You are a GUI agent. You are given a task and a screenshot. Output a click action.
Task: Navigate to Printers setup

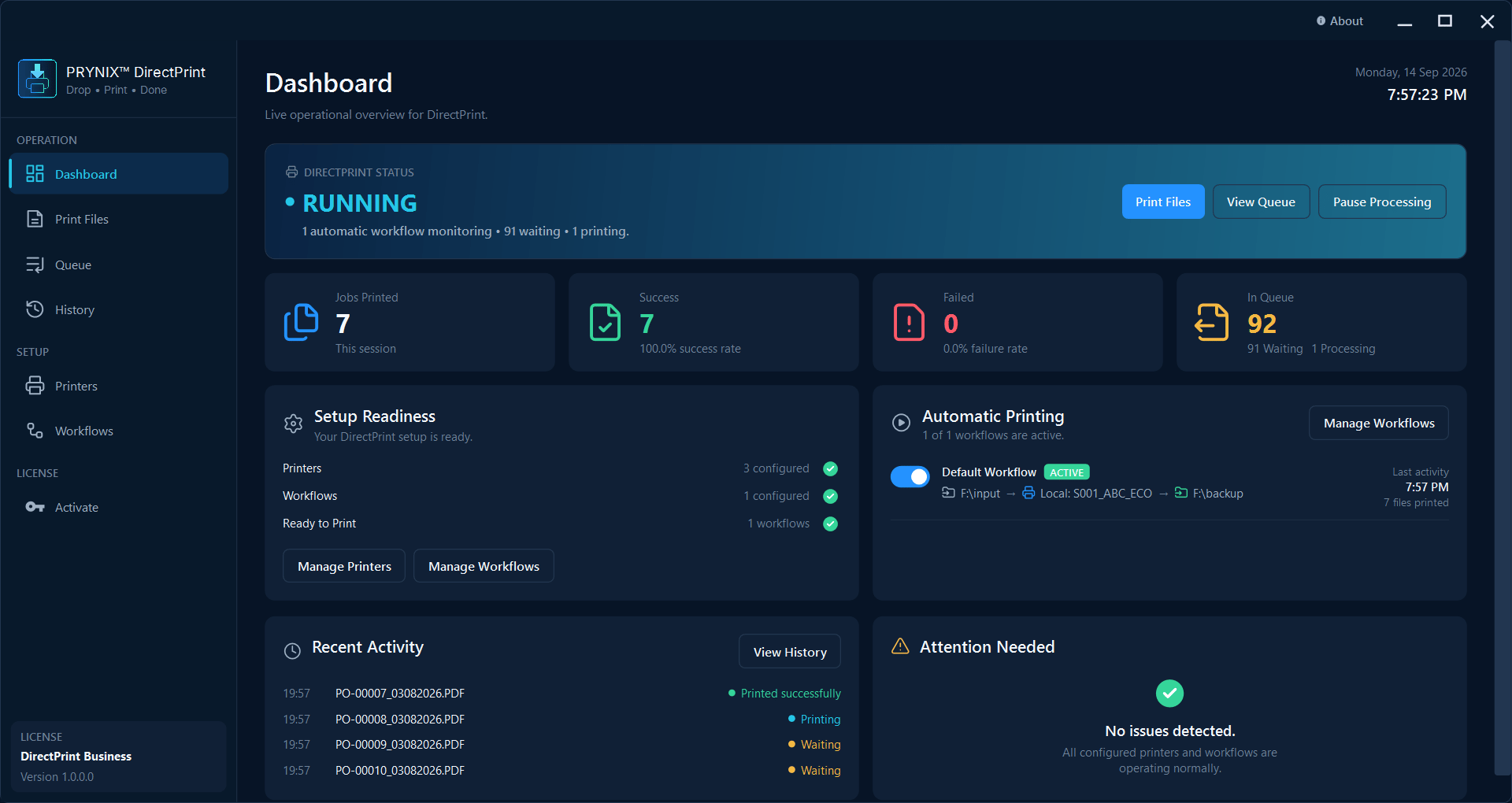(119, 386)
